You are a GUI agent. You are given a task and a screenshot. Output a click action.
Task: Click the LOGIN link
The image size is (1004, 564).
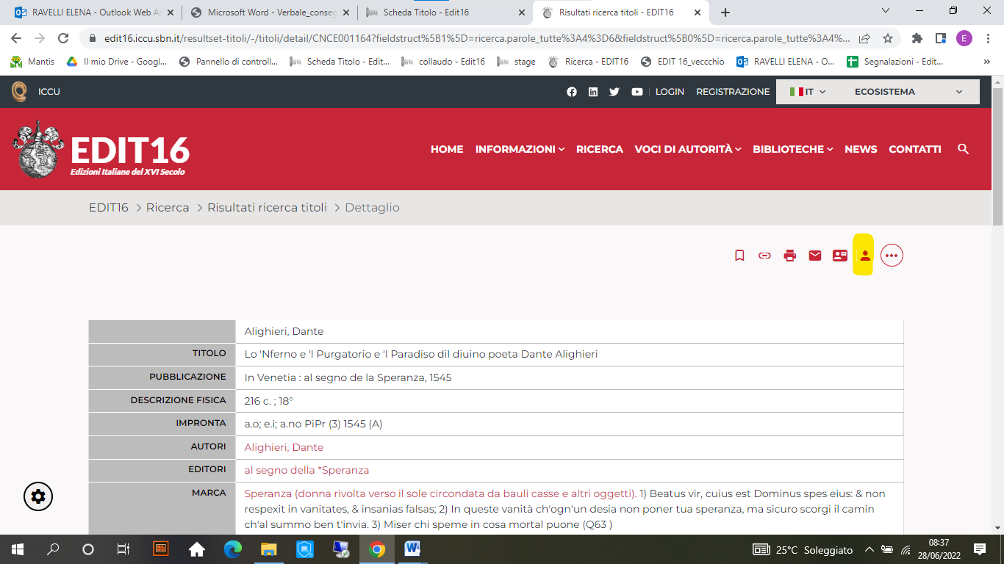point(670,92)
